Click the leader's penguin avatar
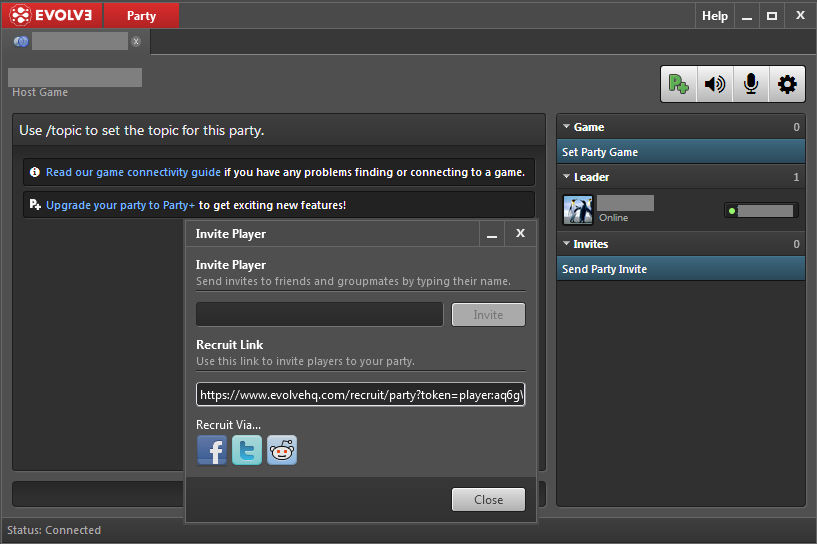Screen dimensions: 817x544 pyautogui.click(x=578, y=210)
